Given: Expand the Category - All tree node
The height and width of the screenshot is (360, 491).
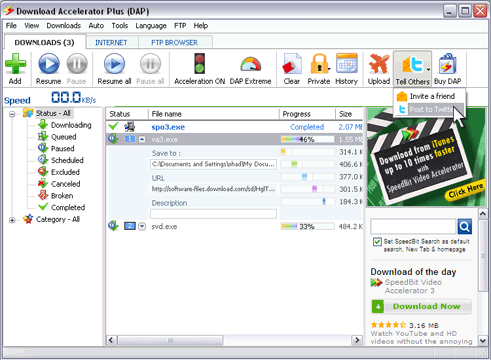Looking at the screenshot, I should [12, 220].
